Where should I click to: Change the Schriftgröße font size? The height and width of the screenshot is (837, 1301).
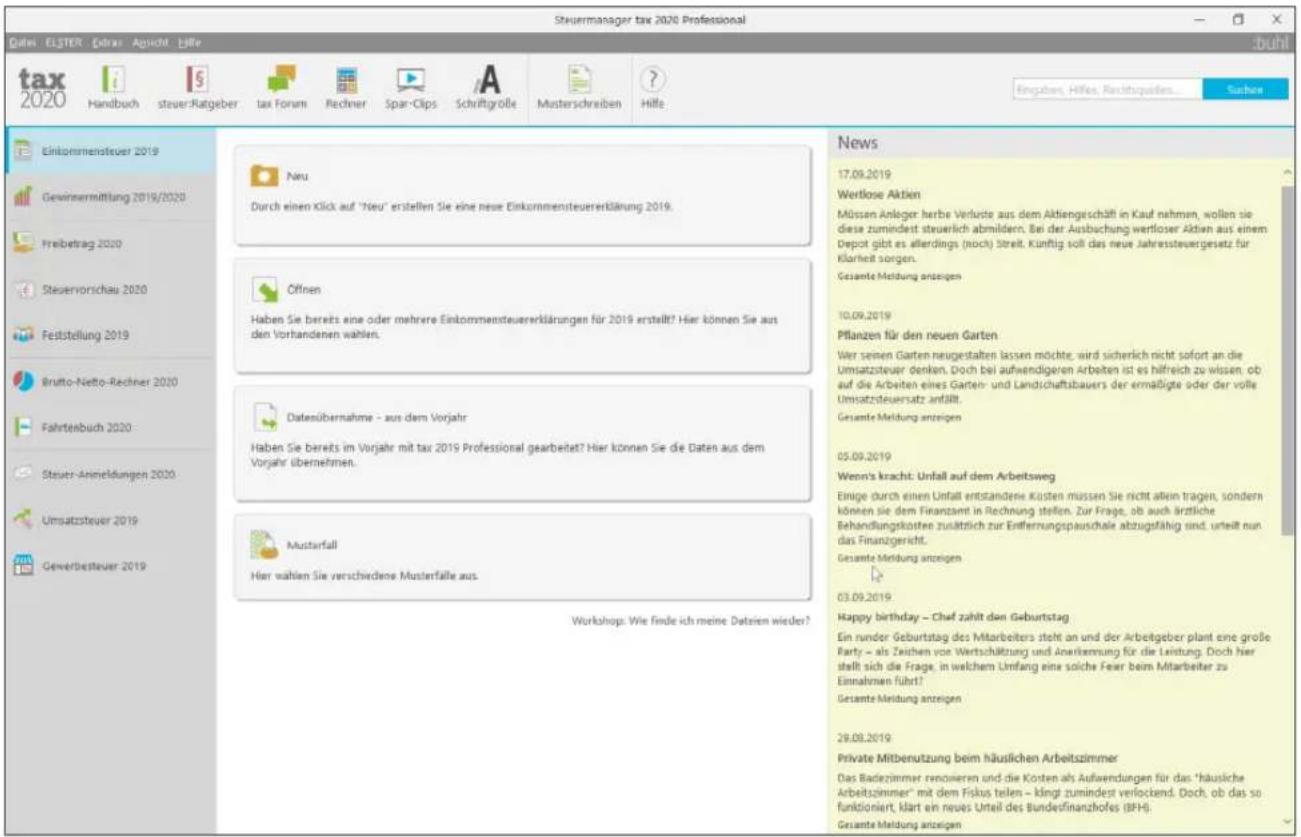coord(485,88)
